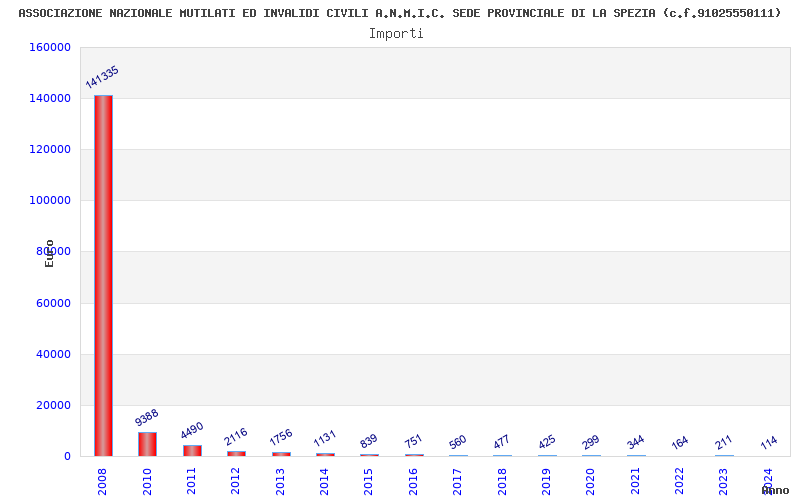Click the x-axis year 2021

635,482
